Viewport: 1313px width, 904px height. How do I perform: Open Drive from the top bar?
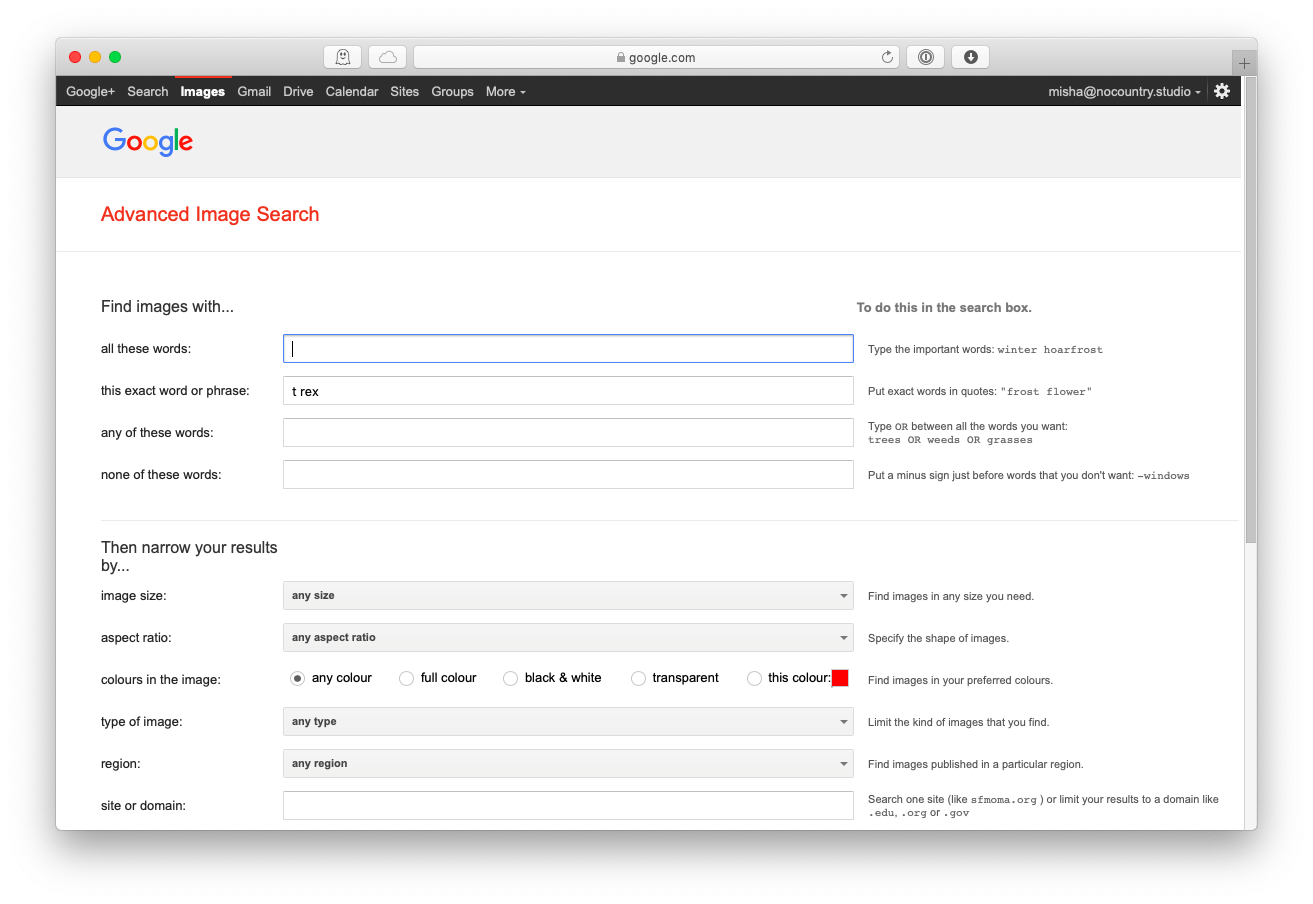coord(298,91)
